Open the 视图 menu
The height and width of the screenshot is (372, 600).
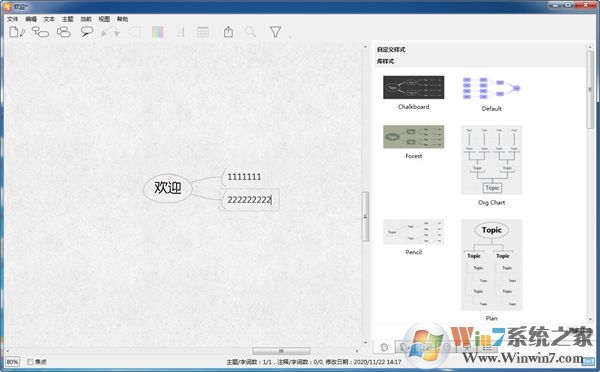coord(104,19)
